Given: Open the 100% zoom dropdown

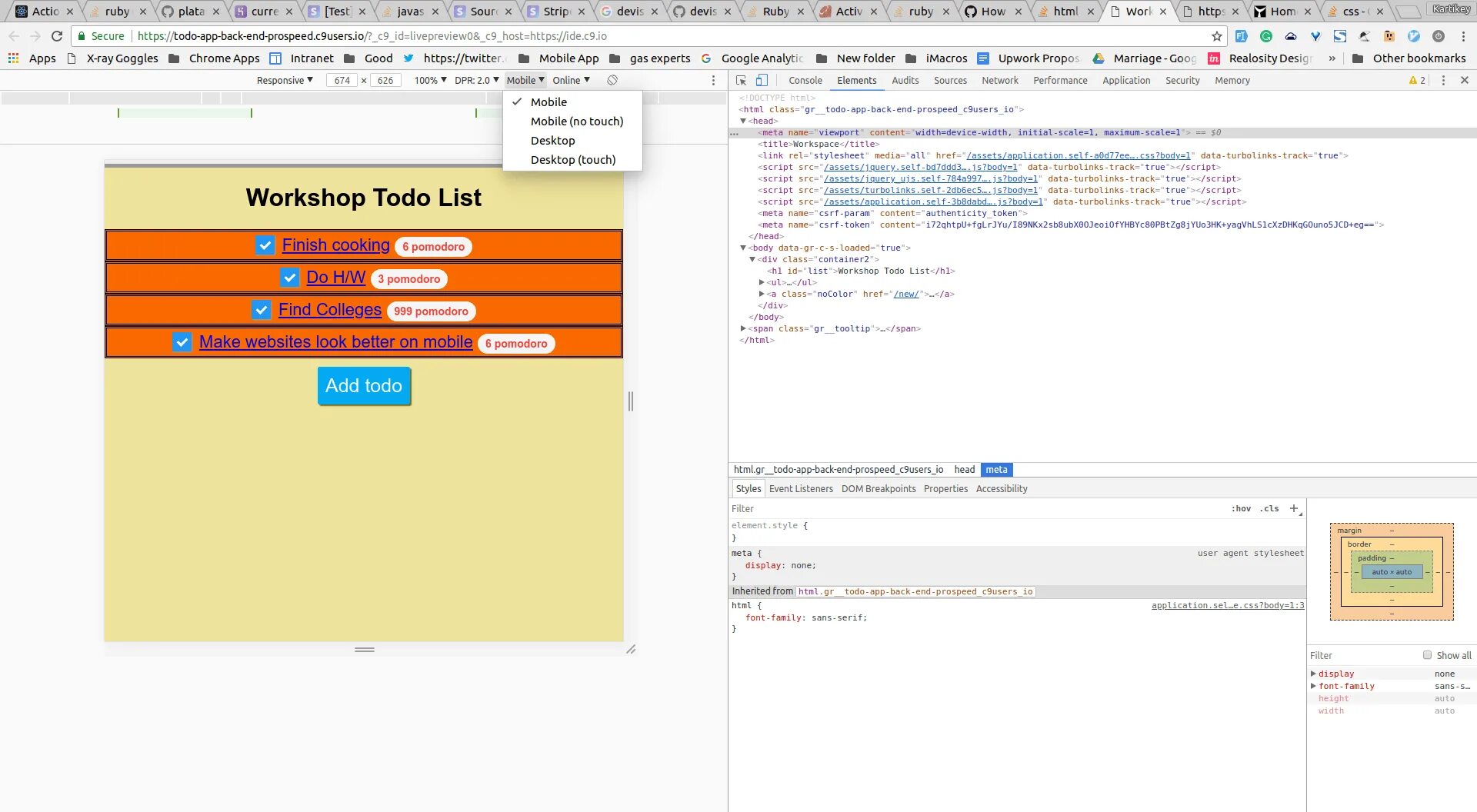Looking at the screenshot, I should [430, 80].
